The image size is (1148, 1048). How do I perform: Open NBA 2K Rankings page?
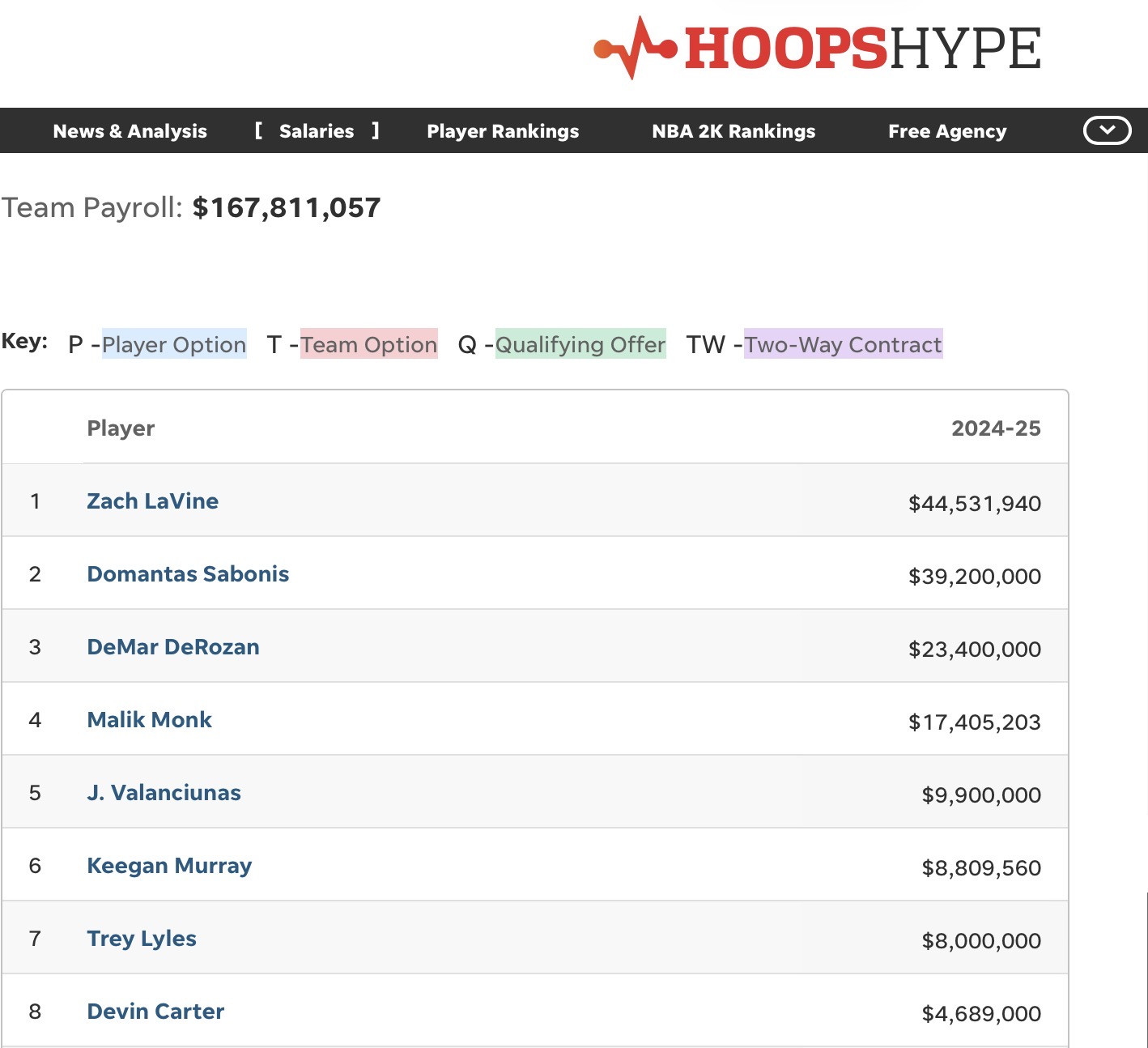[x=733, y=131]
